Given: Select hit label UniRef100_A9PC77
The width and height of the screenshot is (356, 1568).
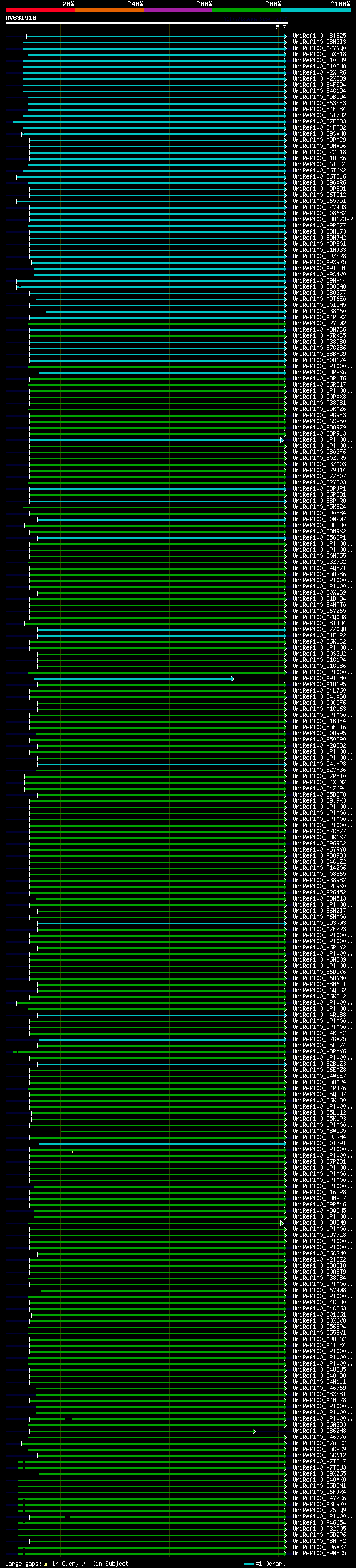Looking at the screenshot, I should [319, 225].
